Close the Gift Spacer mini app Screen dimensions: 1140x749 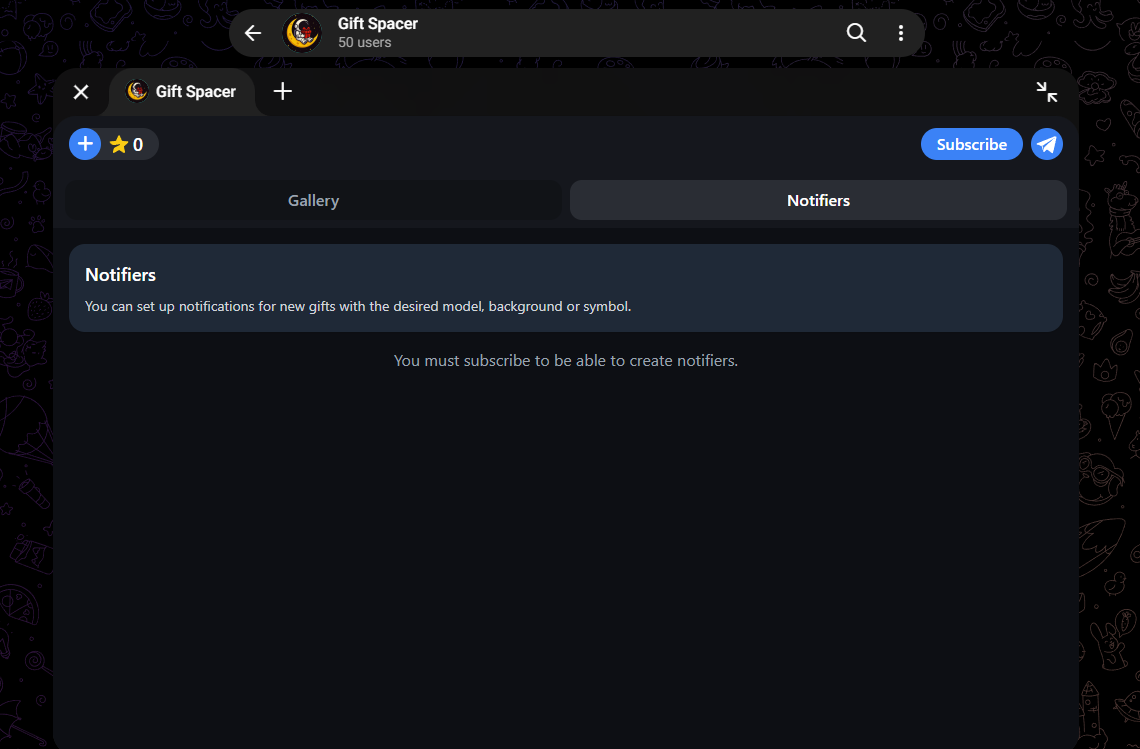[x=81, y=92]
